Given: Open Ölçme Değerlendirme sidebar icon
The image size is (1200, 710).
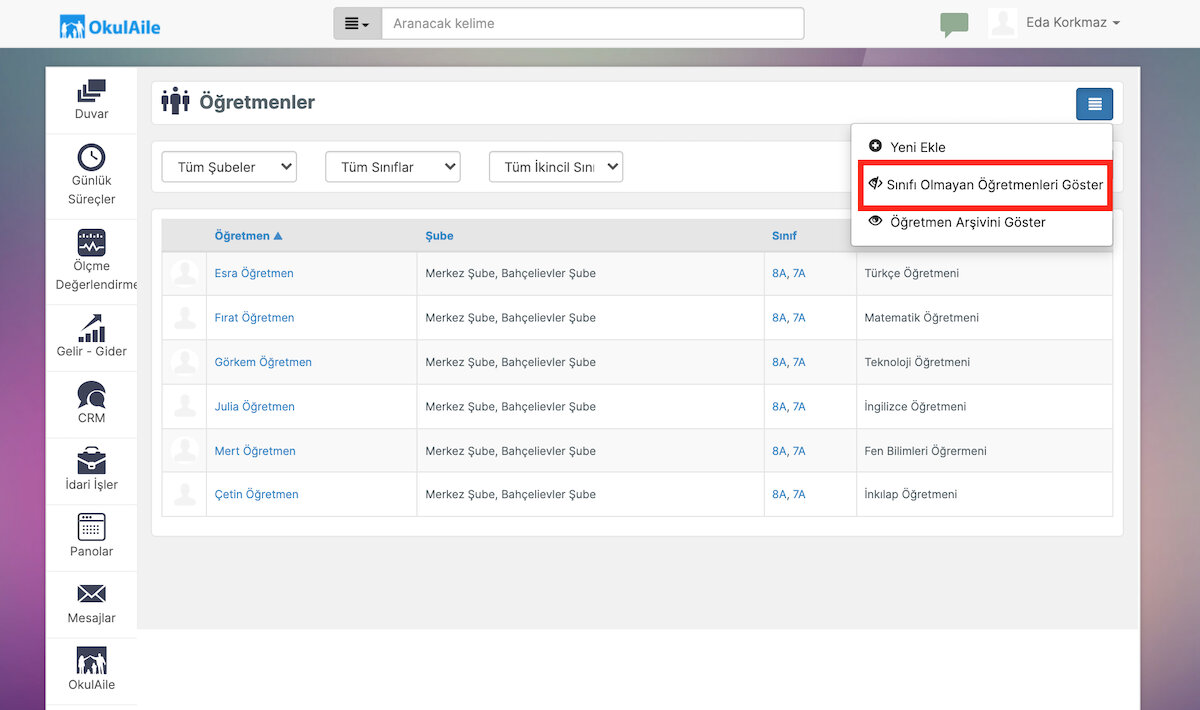Looking at the screenshot, I should (x=91, y=243).
